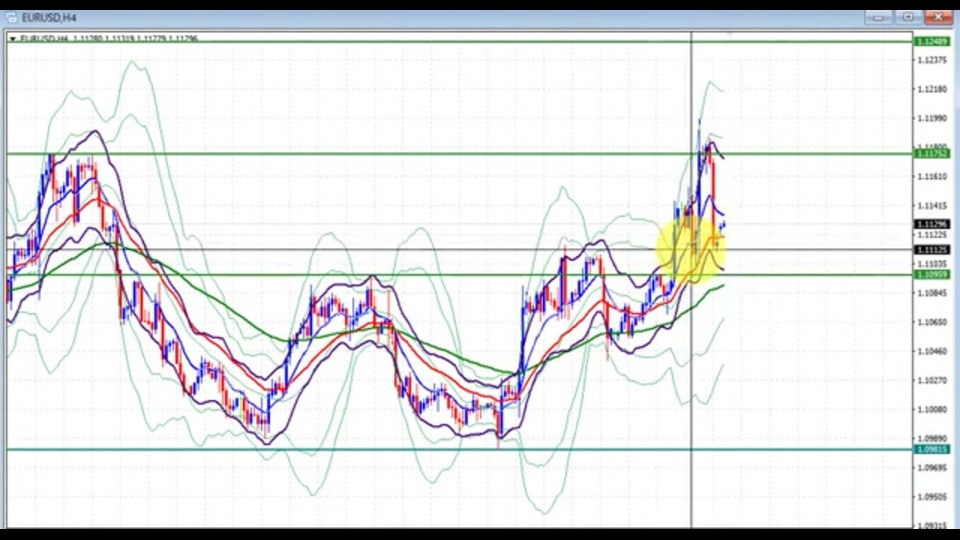960x540 pixels.
Task: Click the 1.11225 price scale label
Action: coord(932,235)
